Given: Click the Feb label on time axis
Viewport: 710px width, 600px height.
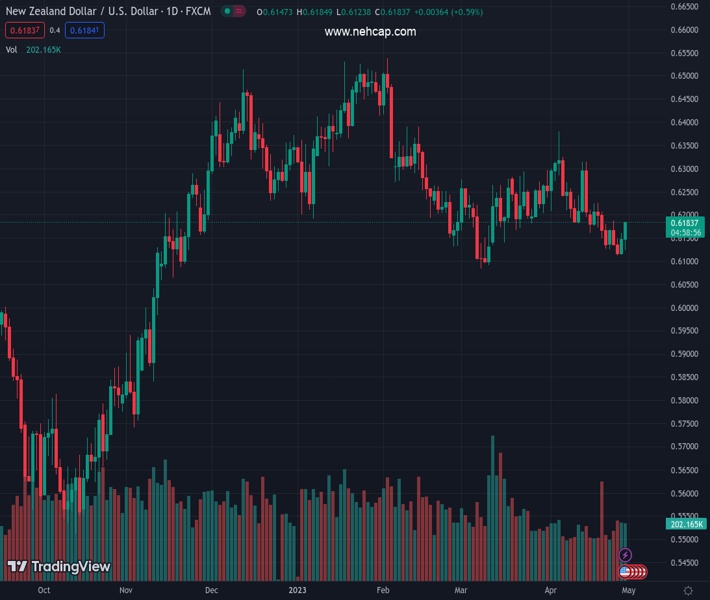Looking at the screenshot, I should 382,591.
